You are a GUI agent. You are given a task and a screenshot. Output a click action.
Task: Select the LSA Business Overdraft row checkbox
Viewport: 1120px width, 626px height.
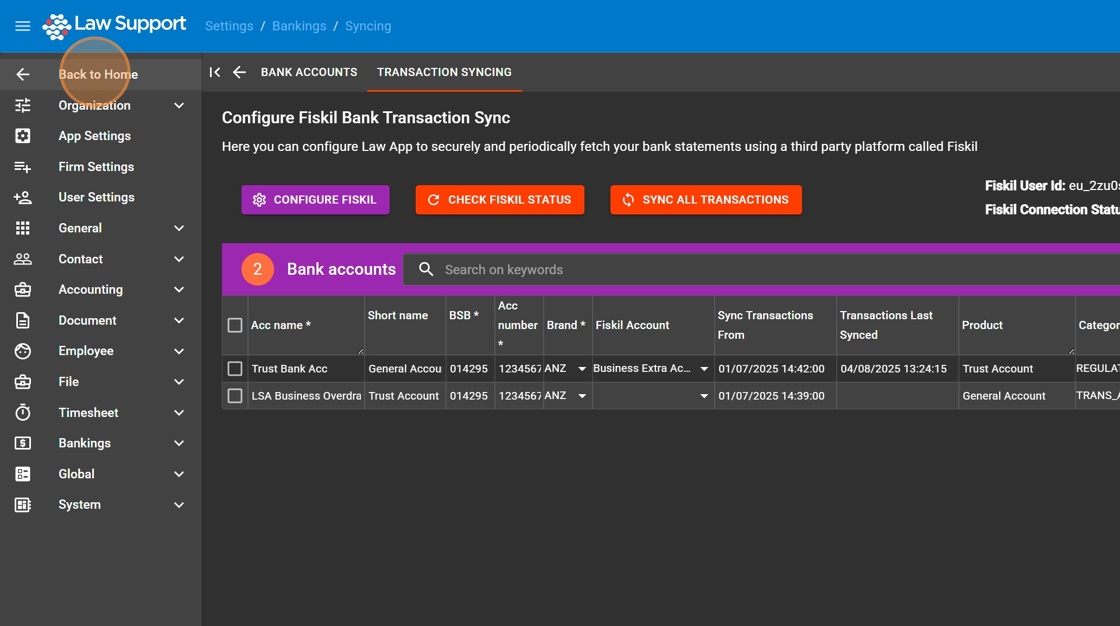[x=235, y=396]
